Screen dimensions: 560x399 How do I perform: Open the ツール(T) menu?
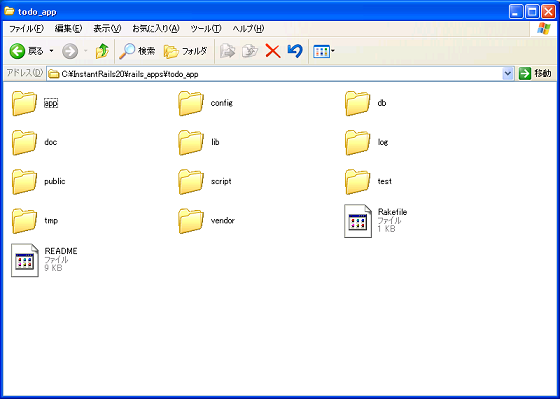[206, 29]
